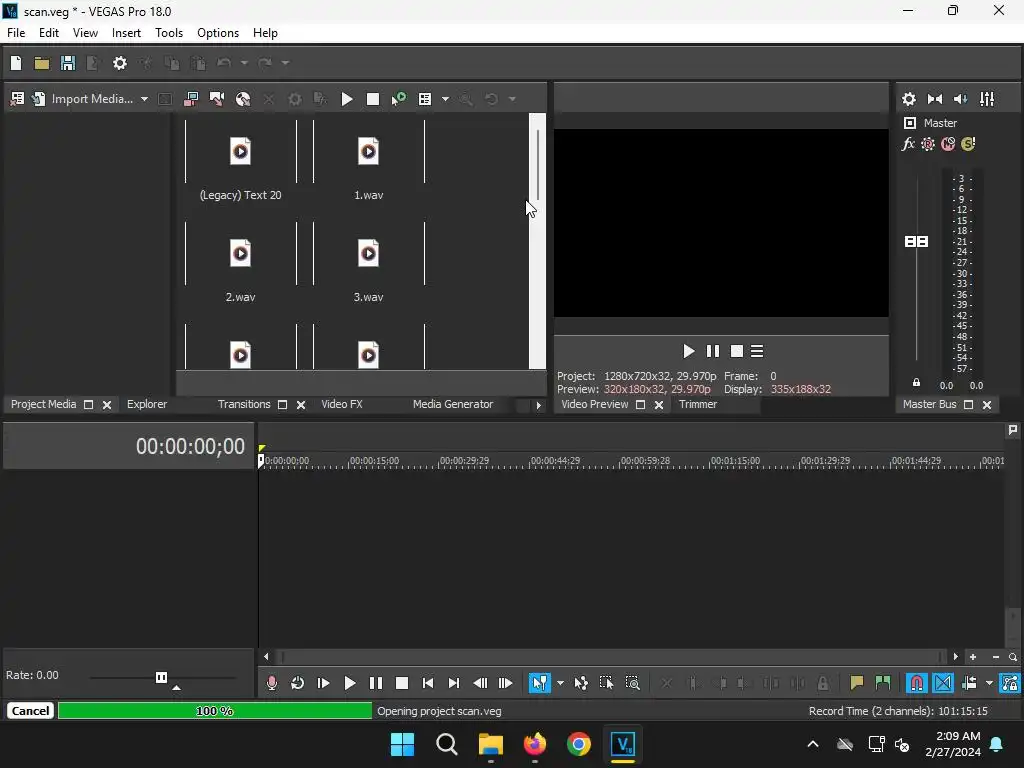Screen dimensions: 1024x768
Task: Toggle dim output in Master Bus
Action: (x=961, y=99)
